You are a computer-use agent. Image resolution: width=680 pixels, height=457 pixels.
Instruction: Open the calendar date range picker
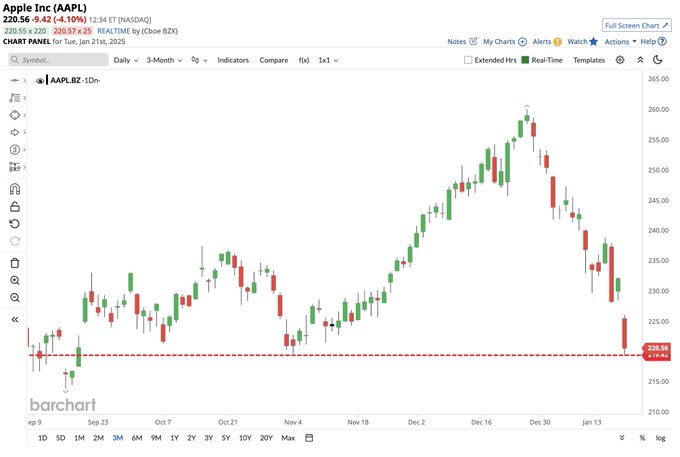(309, 438)
